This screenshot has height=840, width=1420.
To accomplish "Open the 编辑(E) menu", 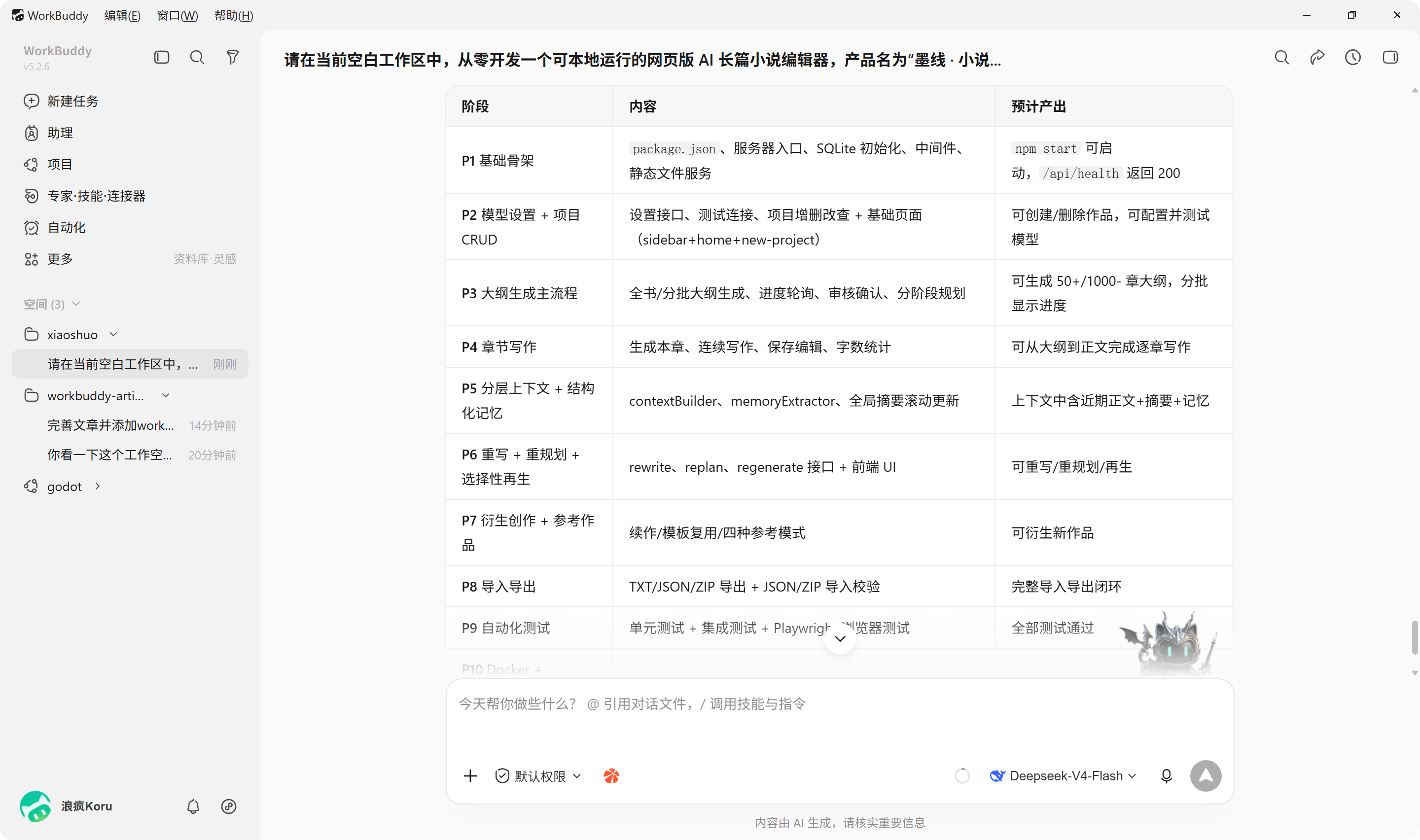I will [122, 15].
